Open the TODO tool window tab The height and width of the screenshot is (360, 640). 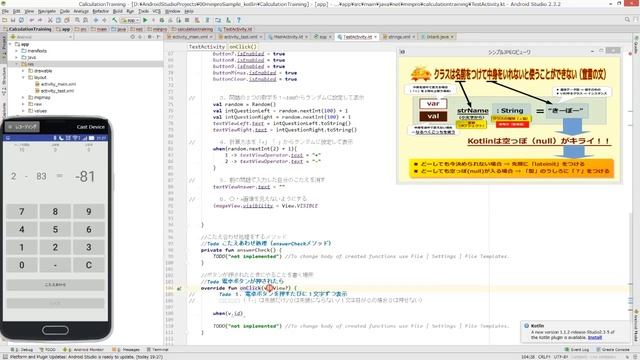[x=47, y=350]
